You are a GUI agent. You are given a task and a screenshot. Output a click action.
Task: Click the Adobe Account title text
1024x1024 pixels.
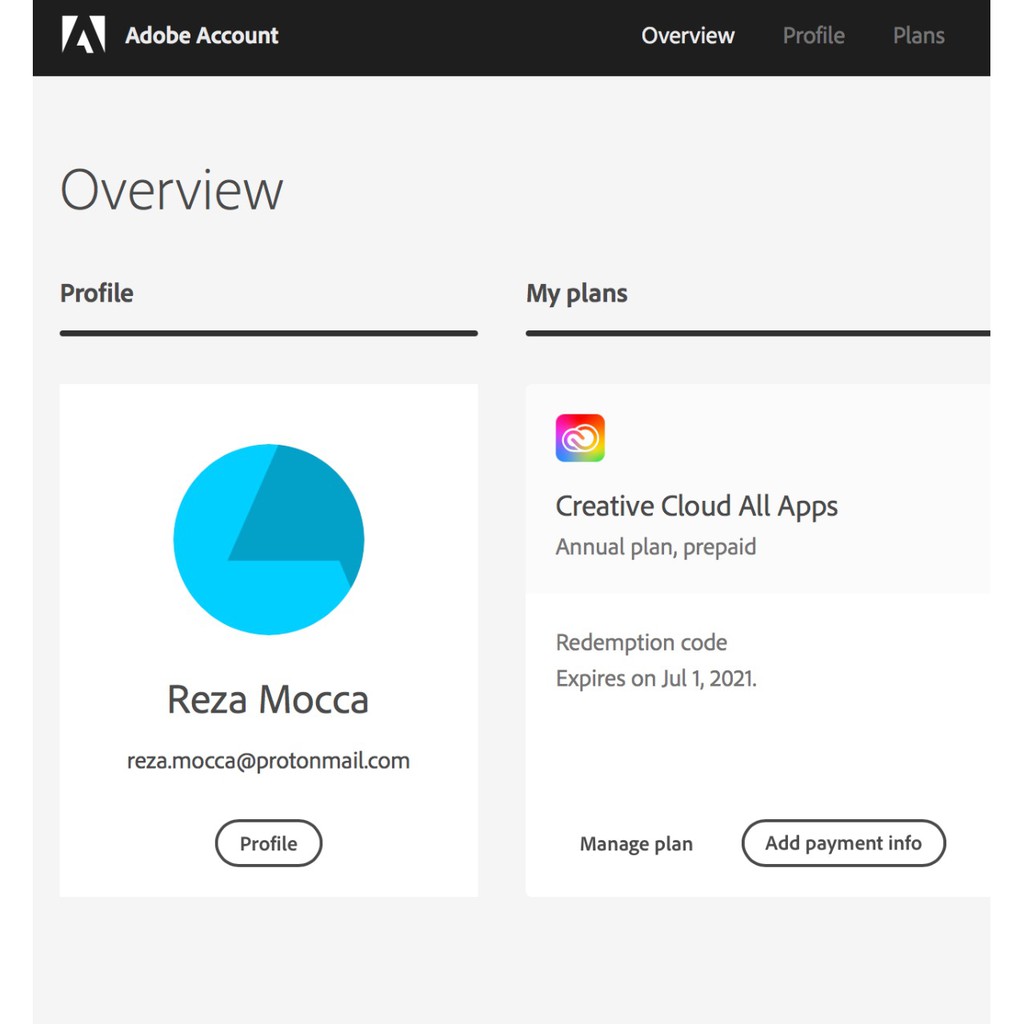tap(202, 36)
